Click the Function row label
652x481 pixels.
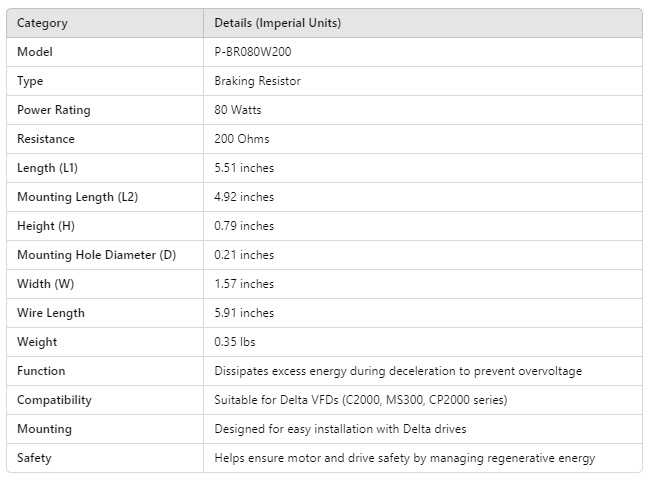pos(41,371)
